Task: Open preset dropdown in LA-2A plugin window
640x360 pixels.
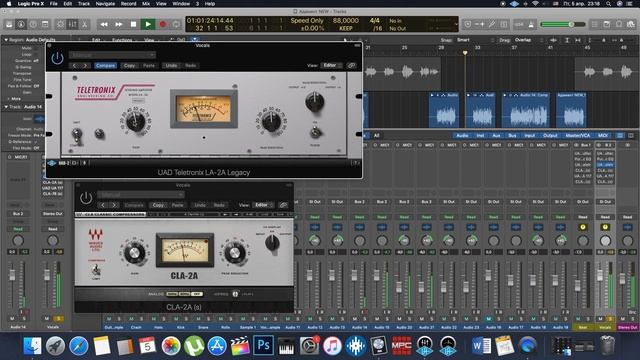Action: (112, 55)
